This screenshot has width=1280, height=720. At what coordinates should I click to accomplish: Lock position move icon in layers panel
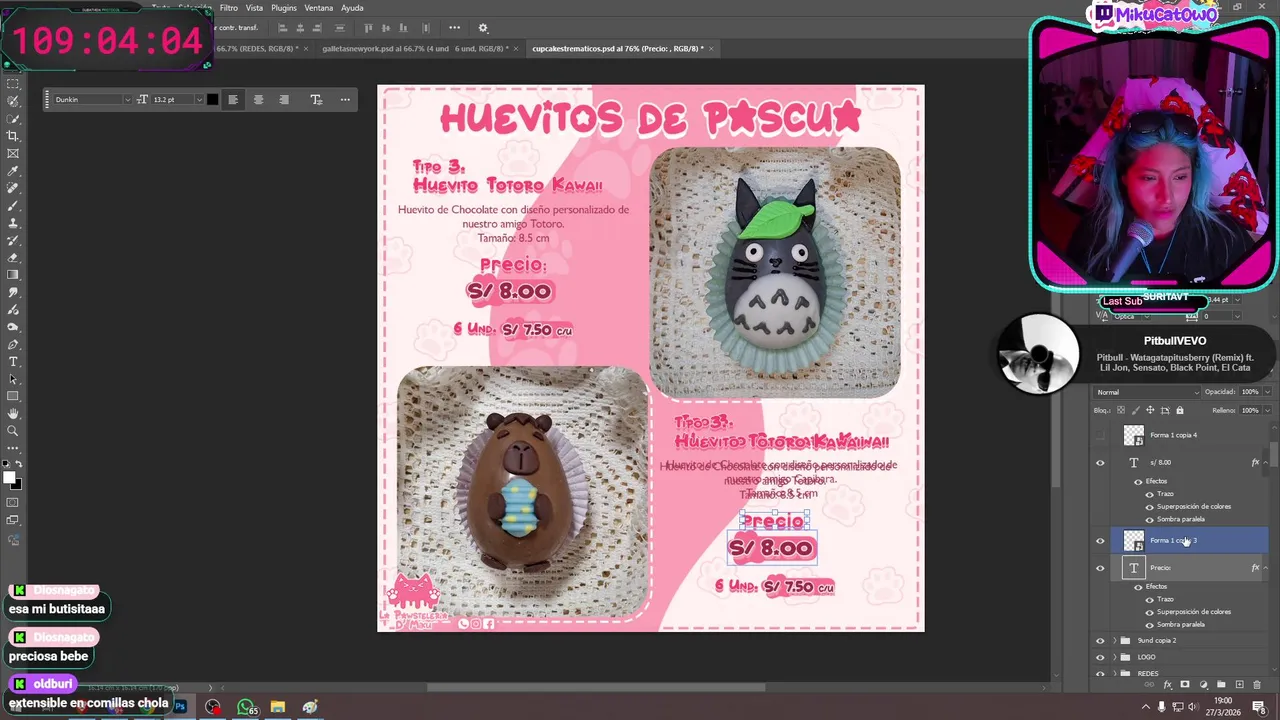pyautogui.click(x=1150, y=410)
